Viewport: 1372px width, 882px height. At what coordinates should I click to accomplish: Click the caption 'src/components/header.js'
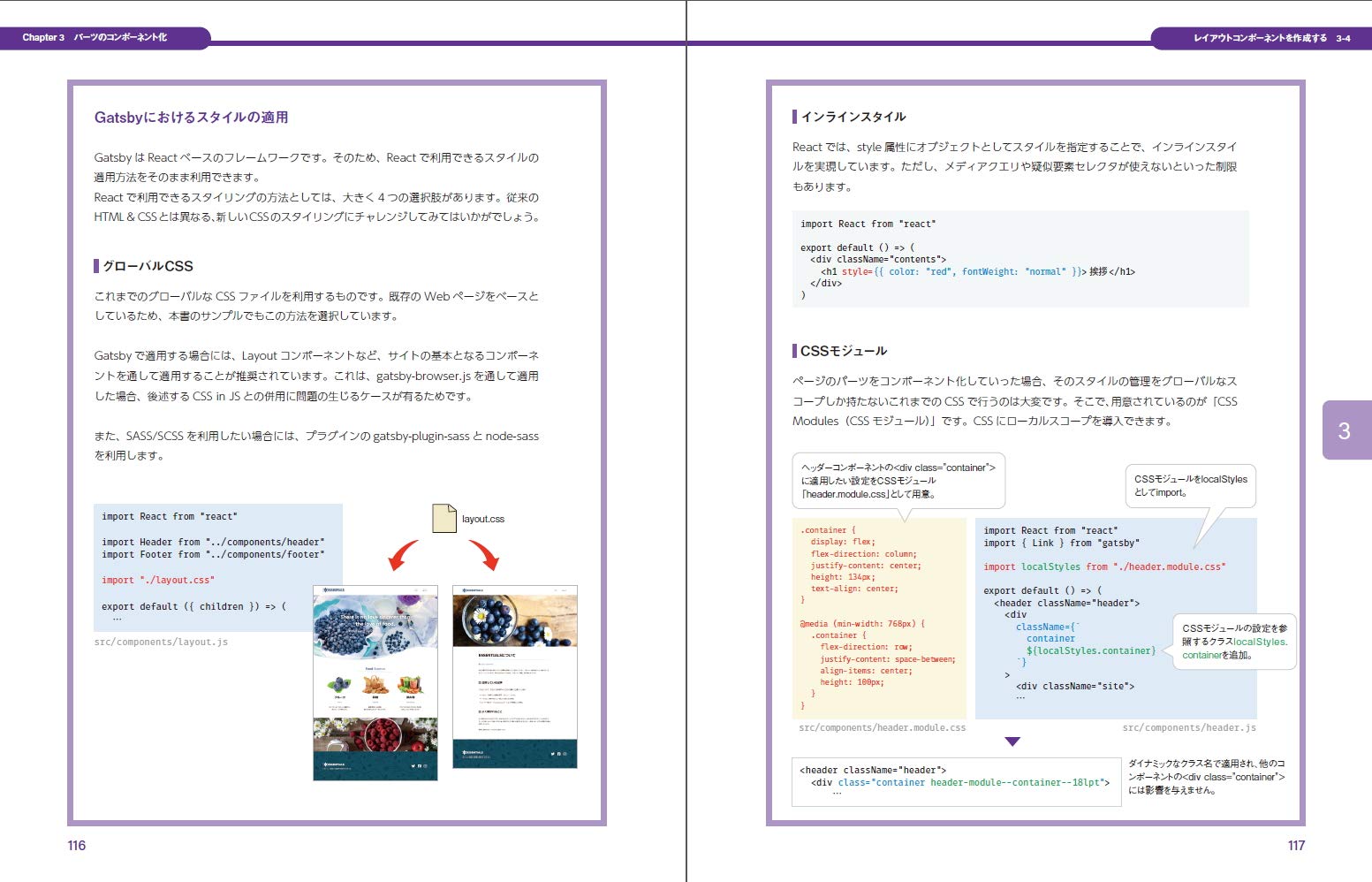point(1189,727)
